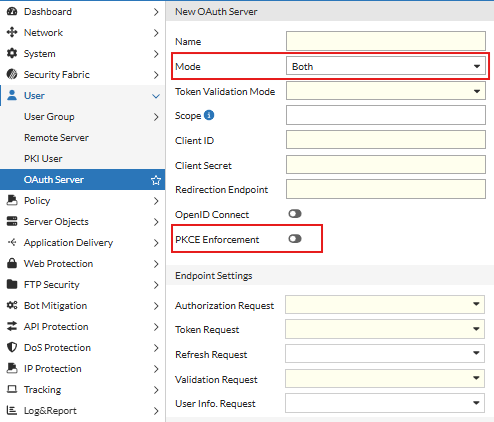Open the Remote Server menu item
Screen dimensions: 494x422
point(56,138)
